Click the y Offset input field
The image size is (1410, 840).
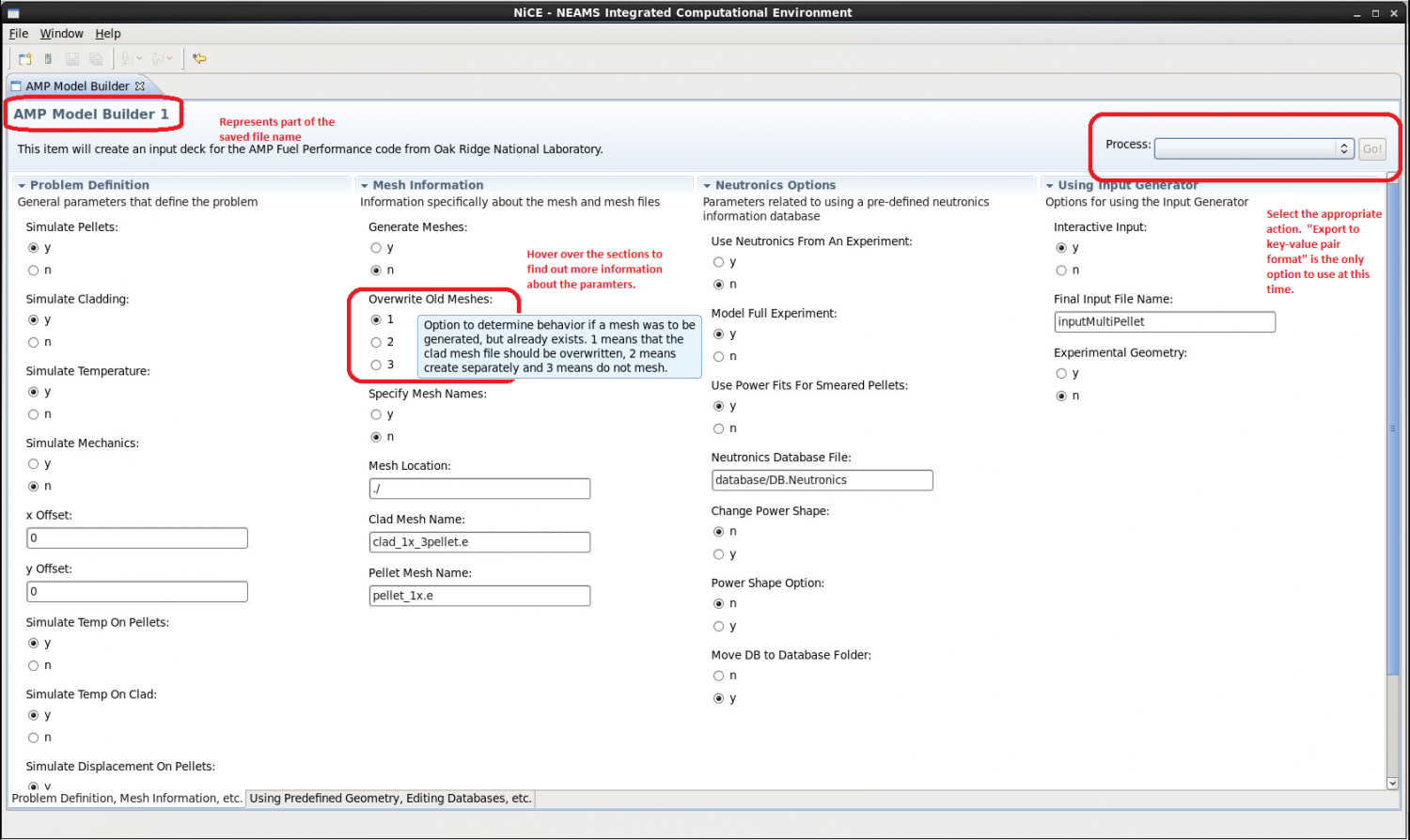(137, 592)
